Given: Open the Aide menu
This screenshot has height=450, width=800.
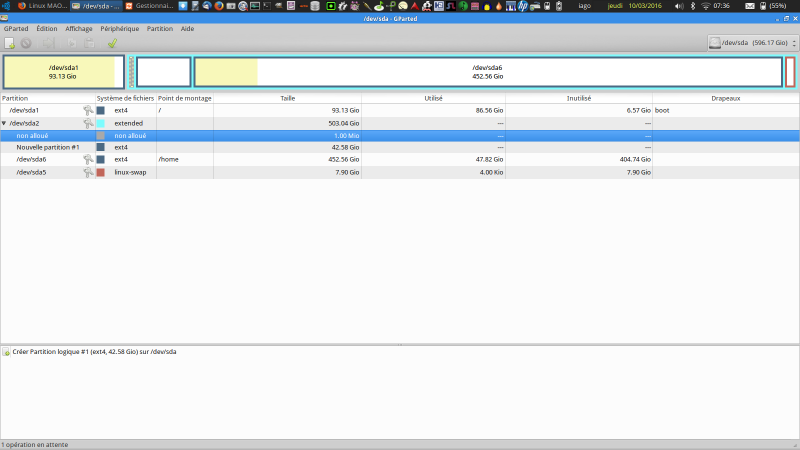Looking at the screenshot, I should [x=187, y=29].
